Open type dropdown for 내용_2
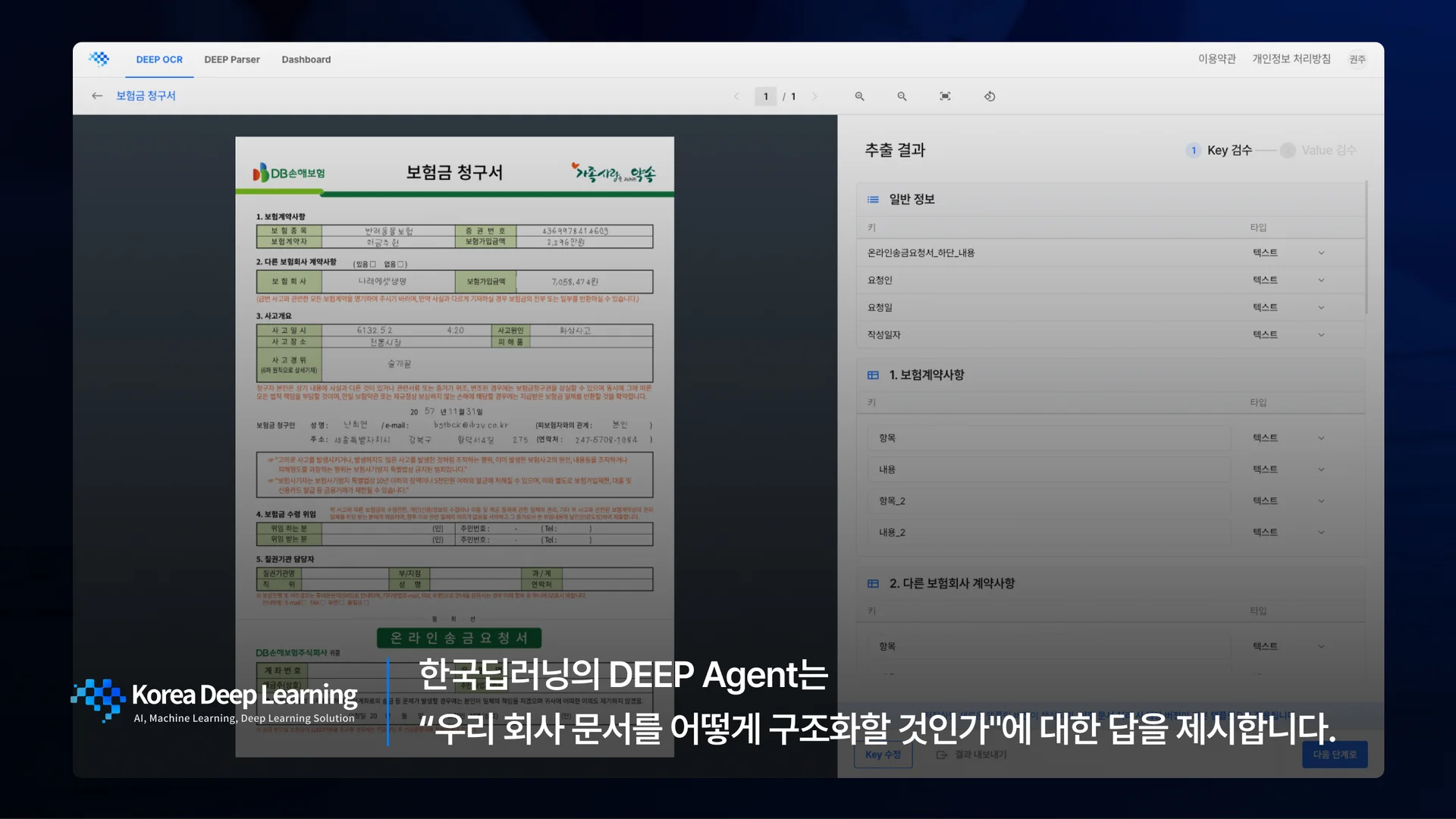 point(1321,533)
